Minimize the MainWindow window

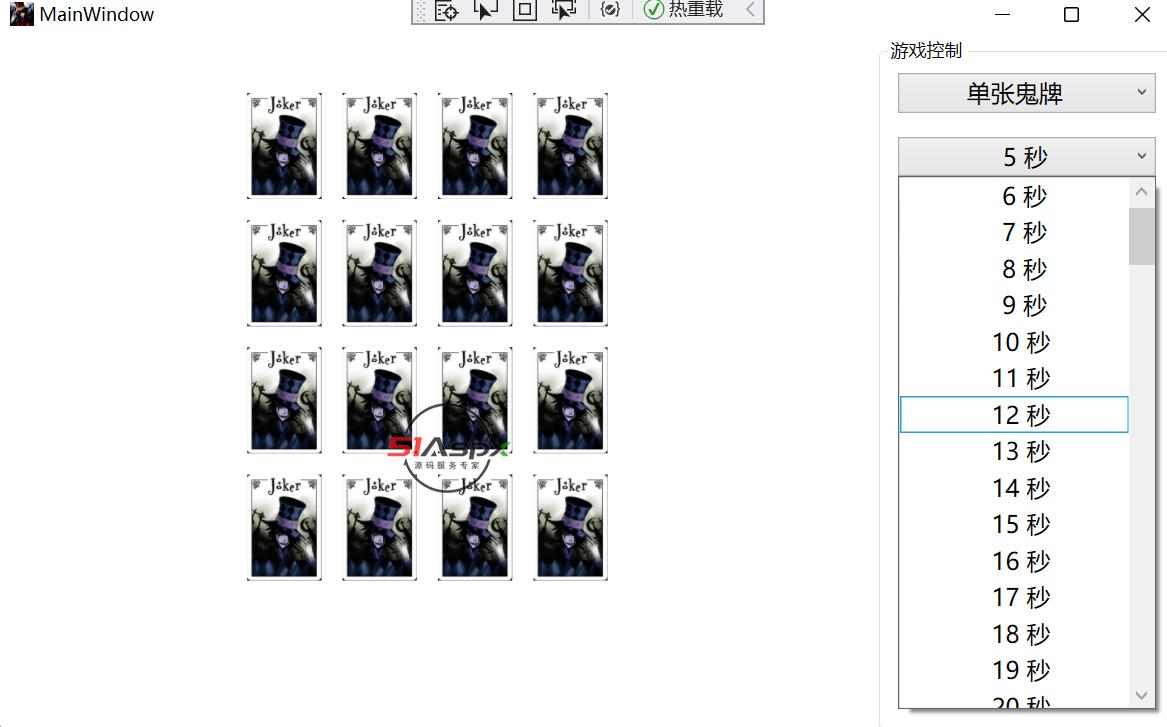pyautogui.click(x=1003, y=14)
